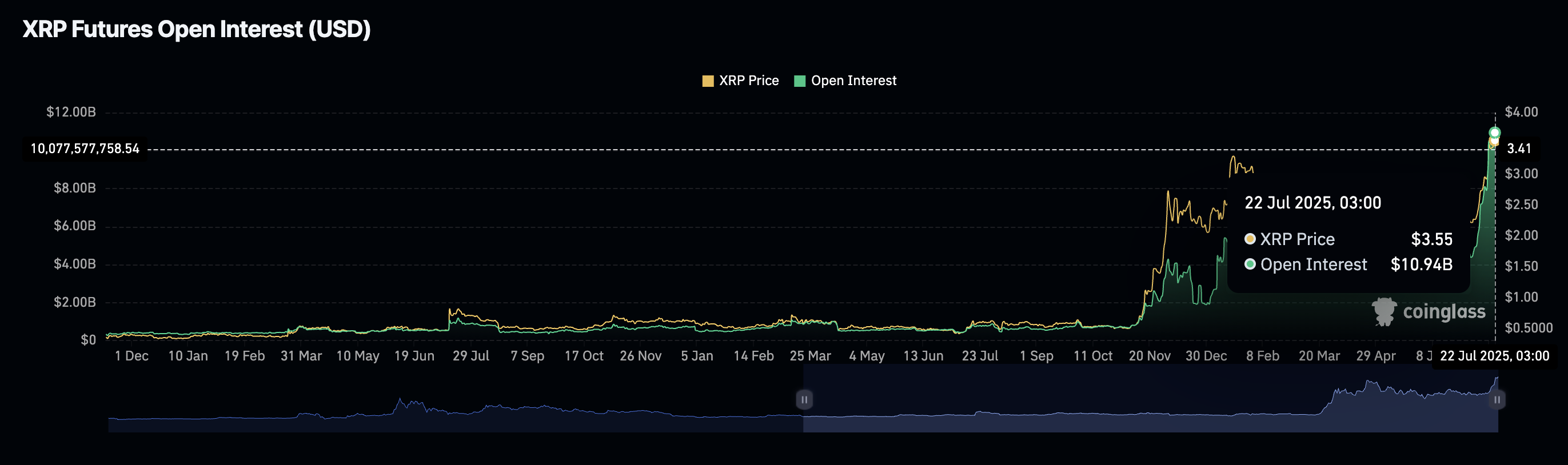Viewport: 1568px width, 465px height.
Task: Click the green Open Interest legend swatch
Action: 800,82
